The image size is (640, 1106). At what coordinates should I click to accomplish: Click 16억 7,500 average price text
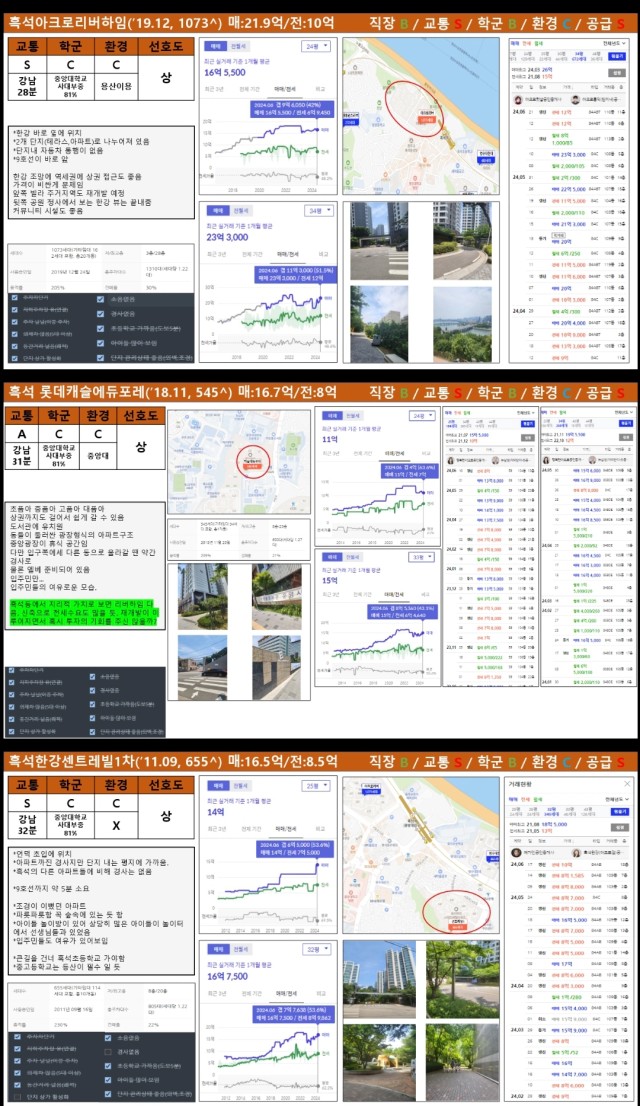pyautogui.click(x=228, y=976)
